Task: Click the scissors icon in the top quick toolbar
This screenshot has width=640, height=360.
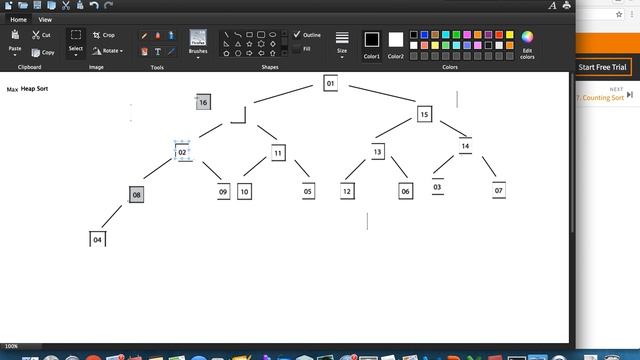Action: [x=66, y=5]
